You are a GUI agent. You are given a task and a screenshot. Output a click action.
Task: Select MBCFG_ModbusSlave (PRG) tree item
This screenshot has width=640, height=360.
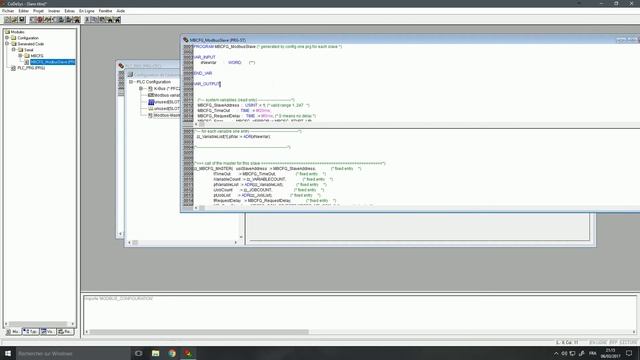click(x=53, y=62)
